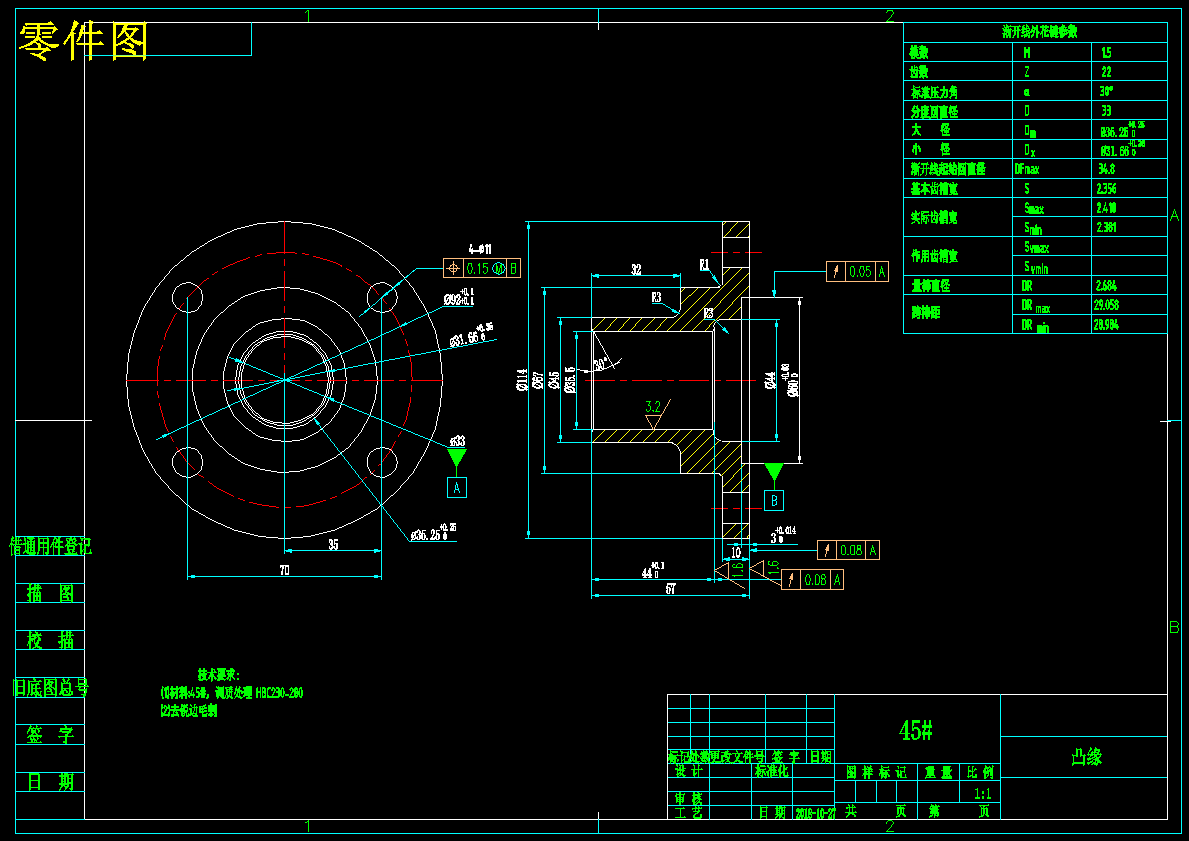Click the '重量' header cell
The width and height of the screenshot is (1189, 841).
tap(937, 772)
